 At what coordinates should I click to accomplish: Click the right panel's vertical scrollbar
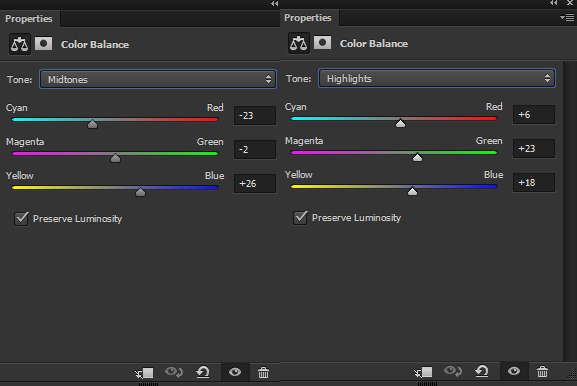[x=570, y=210]
